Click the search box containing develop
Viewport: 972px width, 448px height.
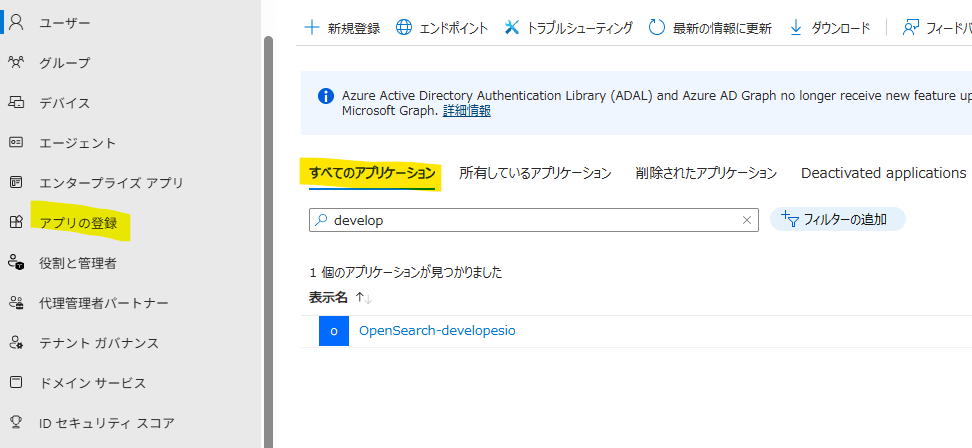coord(534,220)
